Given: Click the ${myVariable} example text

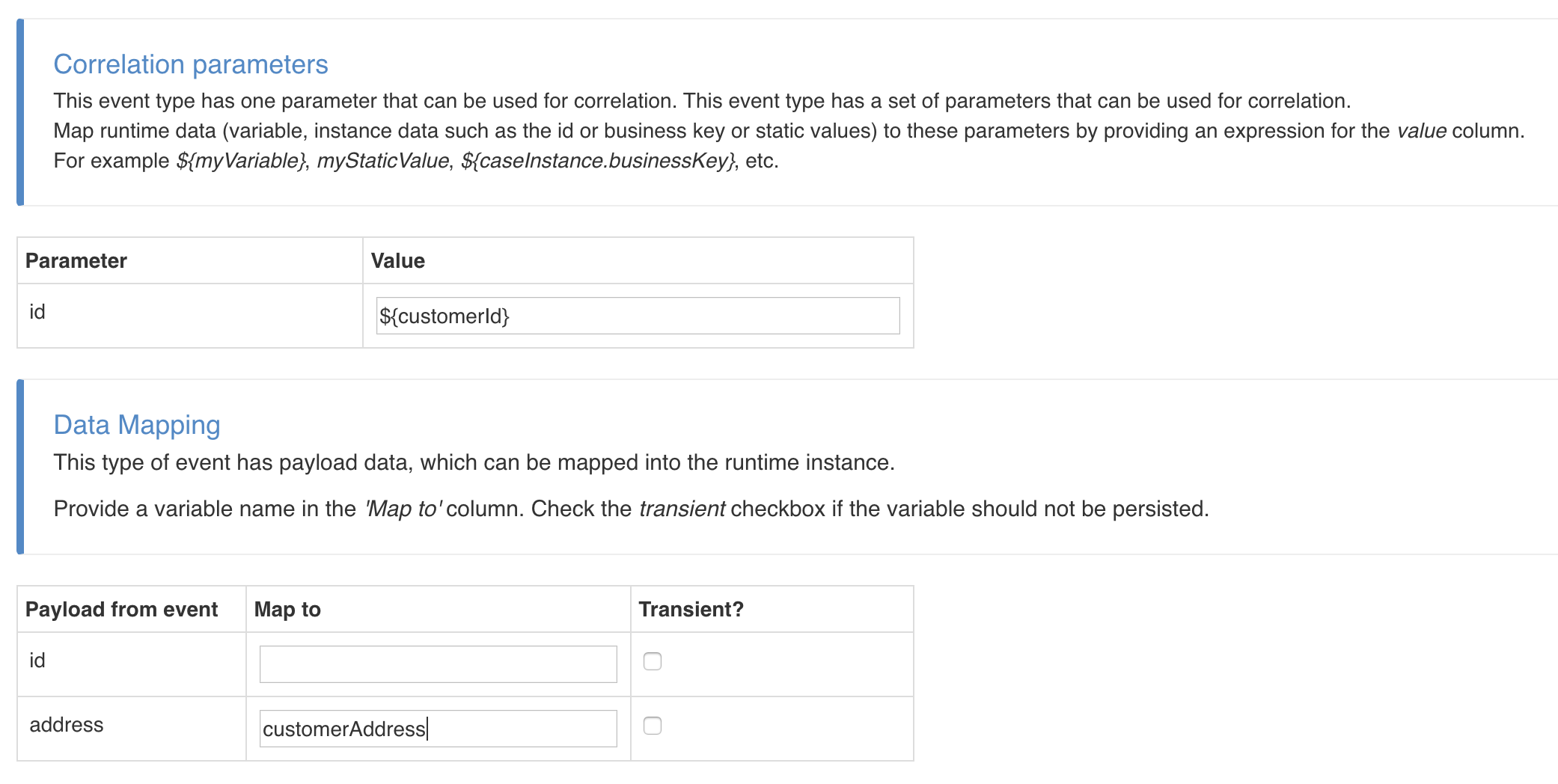Looking at the screenshot, I should click(239, 160).
